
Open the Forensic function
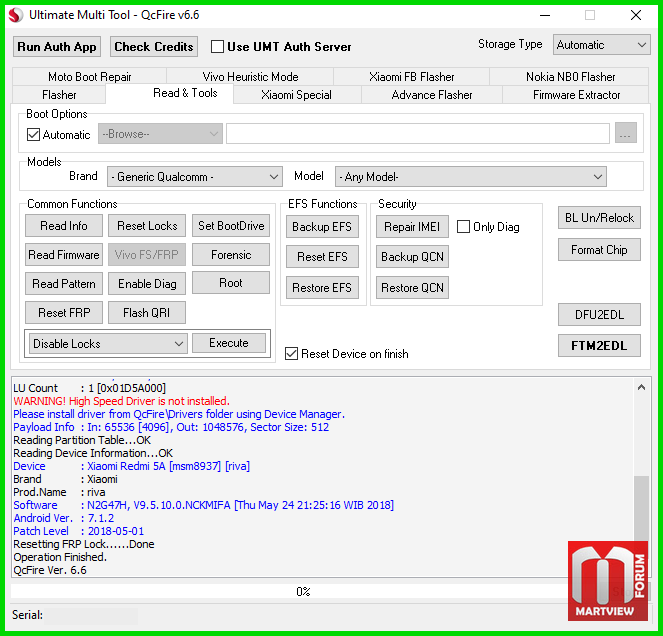coord(231,255)
